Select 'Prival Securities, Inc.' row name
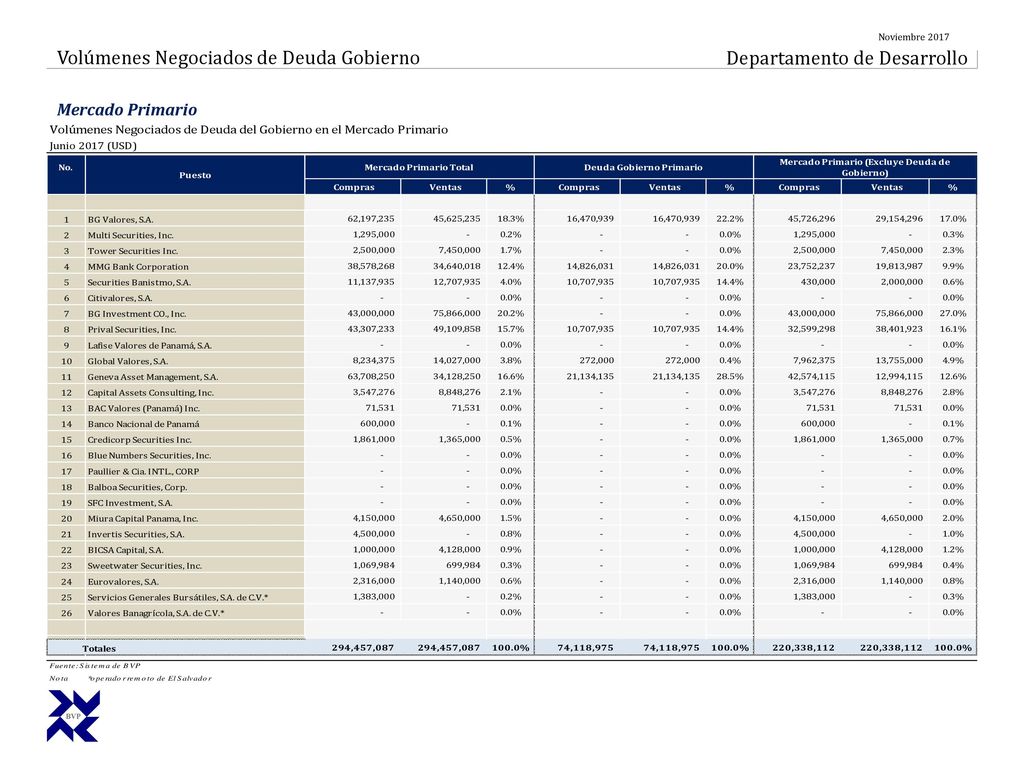Screen dimensions: 1024x768 coord(132,329)
